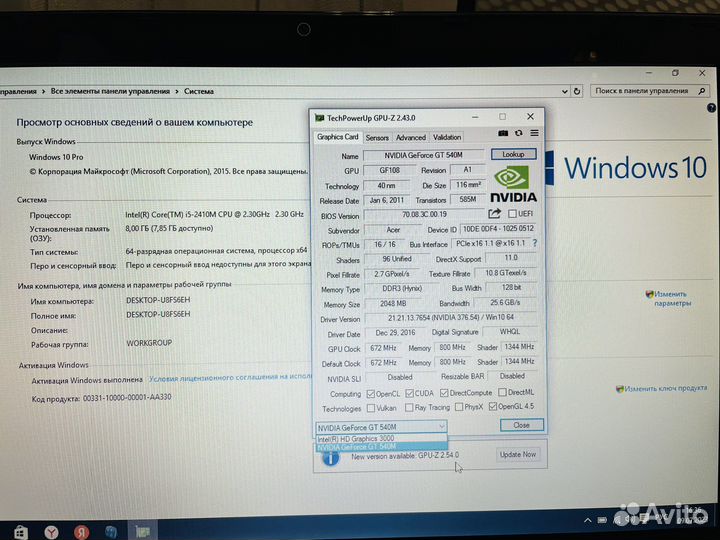Click the NVIDIA logo in GPU-Z
This screenshot has width=720, height=540.
(513, 184)
